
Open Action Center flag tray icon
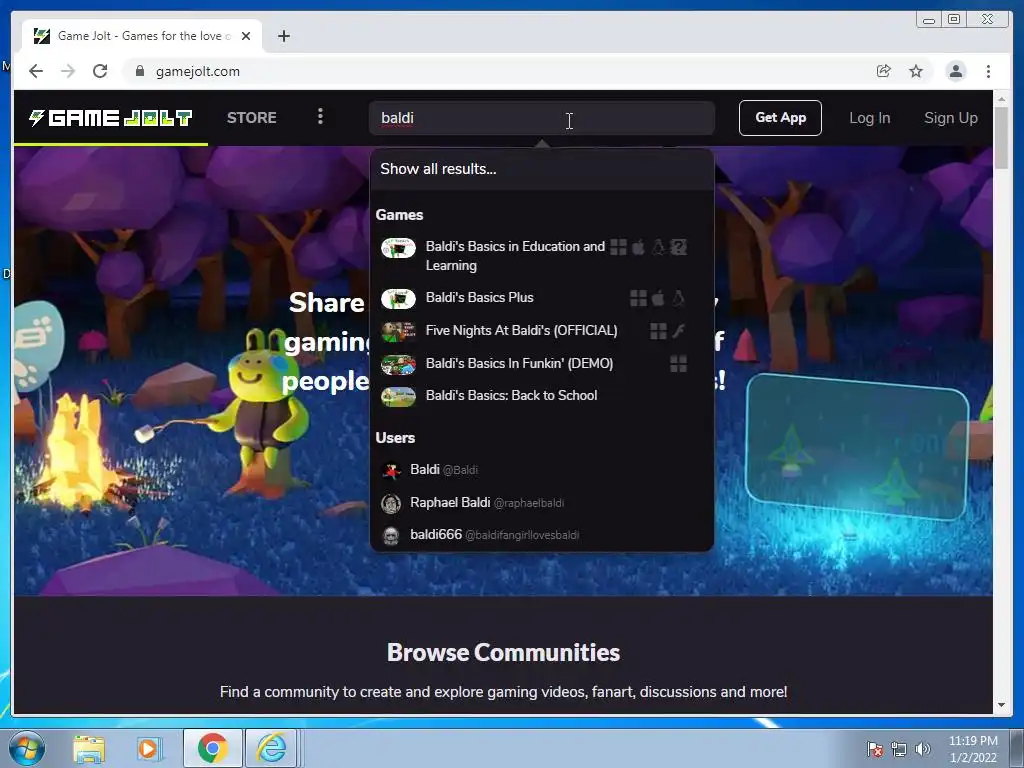[874, 749]
